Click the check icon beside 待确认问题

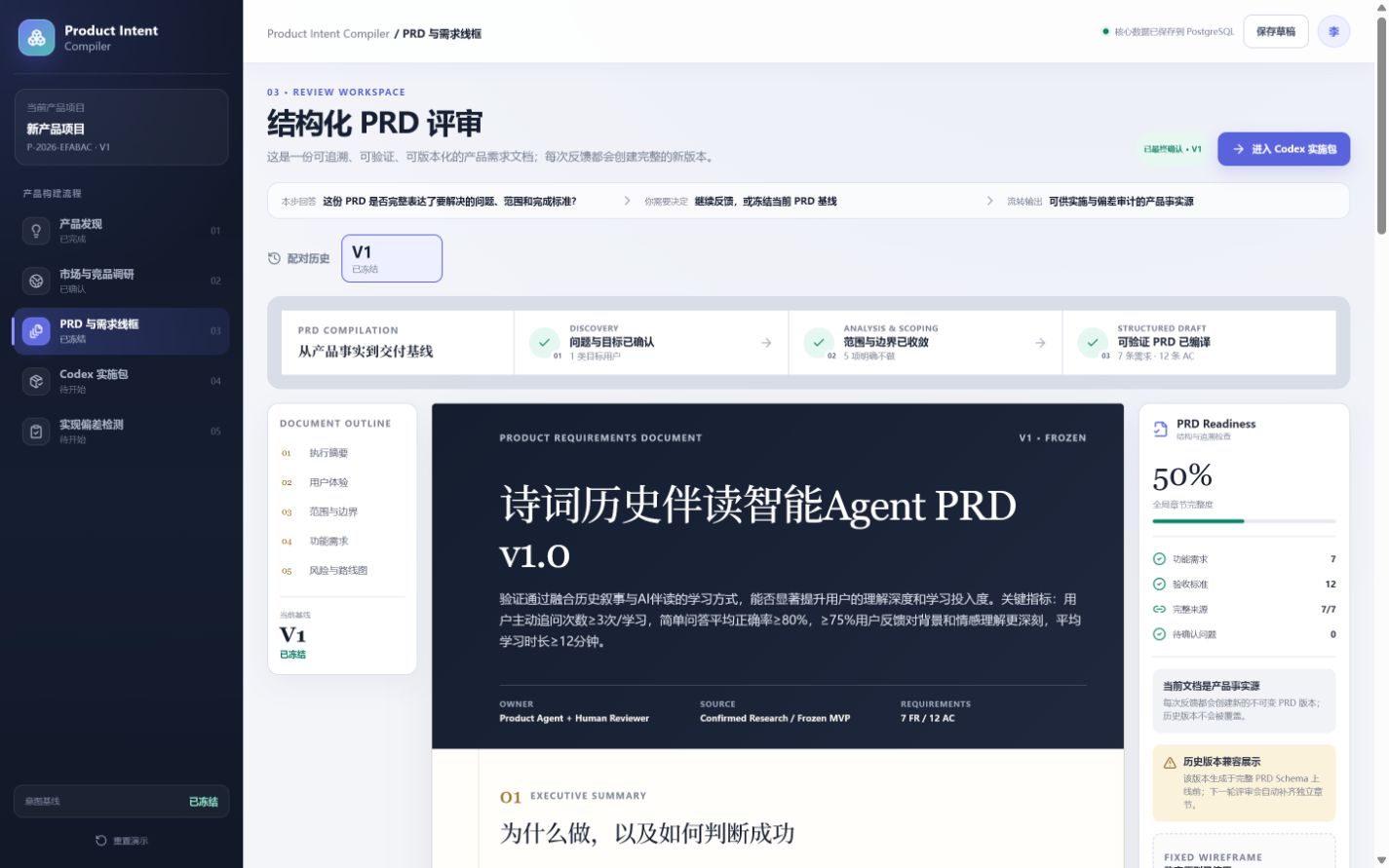(1159, 634)
